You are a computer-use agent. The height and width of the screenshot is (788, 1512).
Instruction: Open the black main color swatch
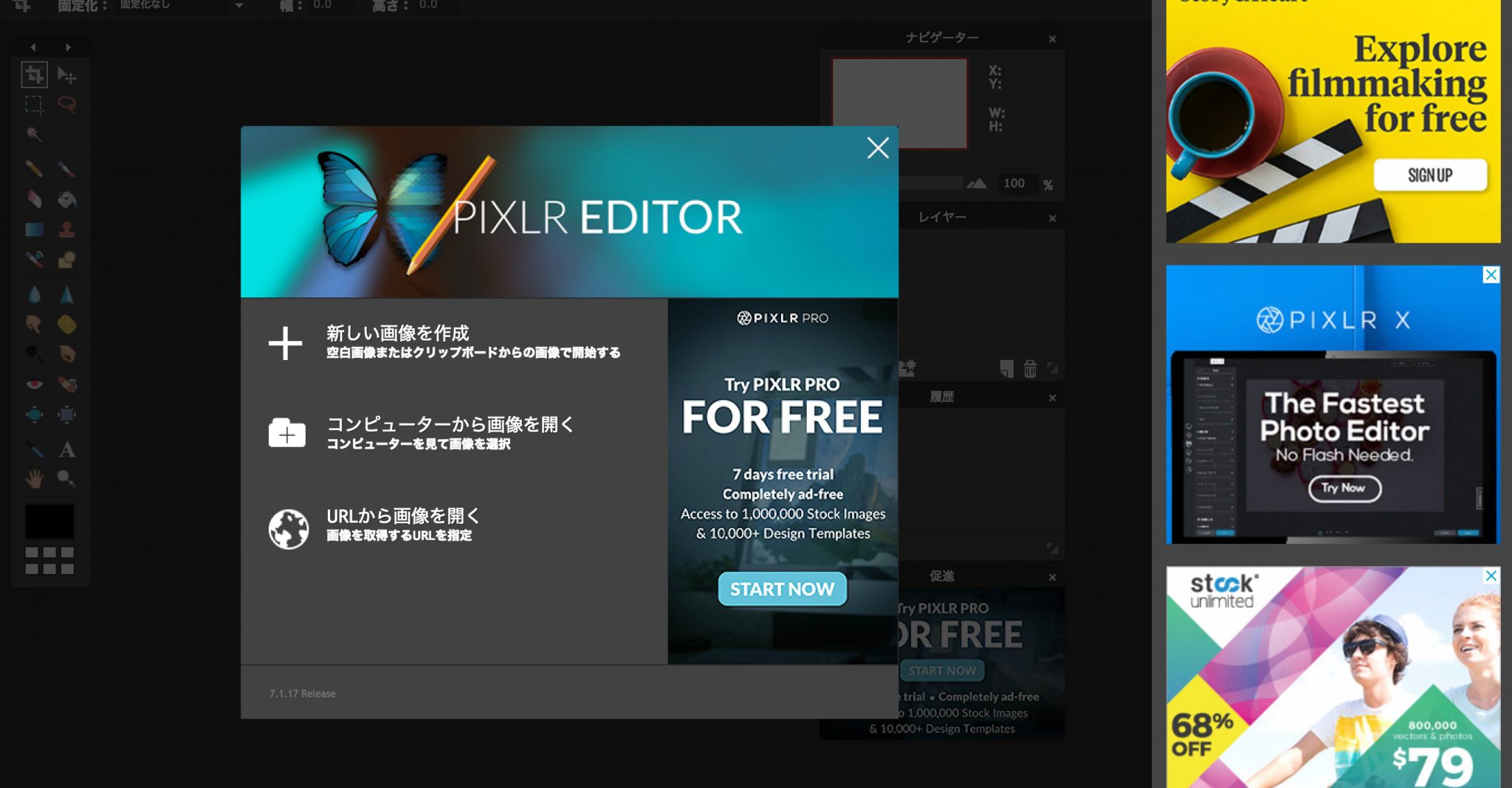pos(49,522)
